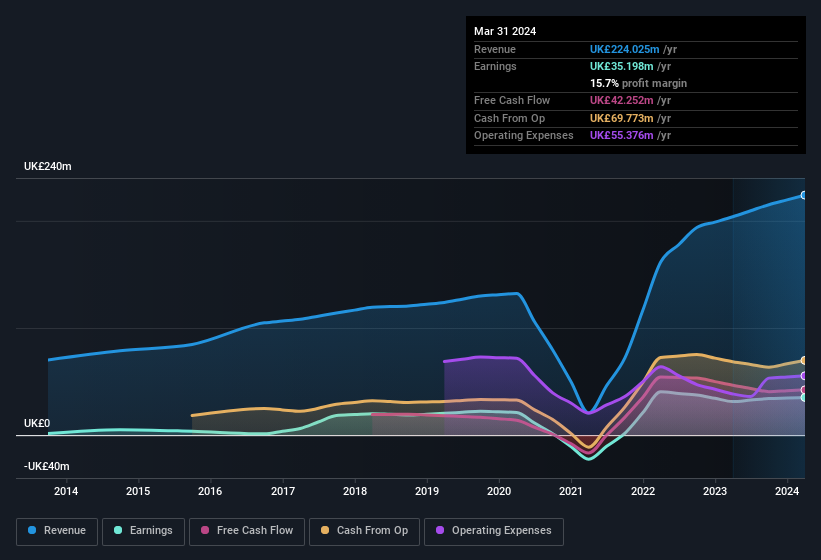Click the 2014 label on the x-axis
The image size is (821, 560).
(66, 491)
